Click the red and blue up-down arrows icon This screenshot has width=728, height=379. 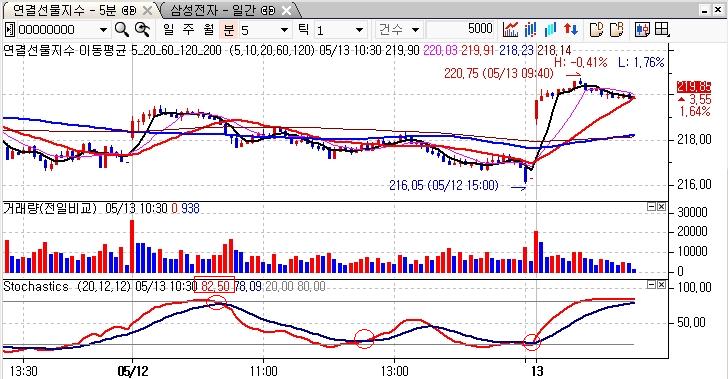[x=571, y=29]
